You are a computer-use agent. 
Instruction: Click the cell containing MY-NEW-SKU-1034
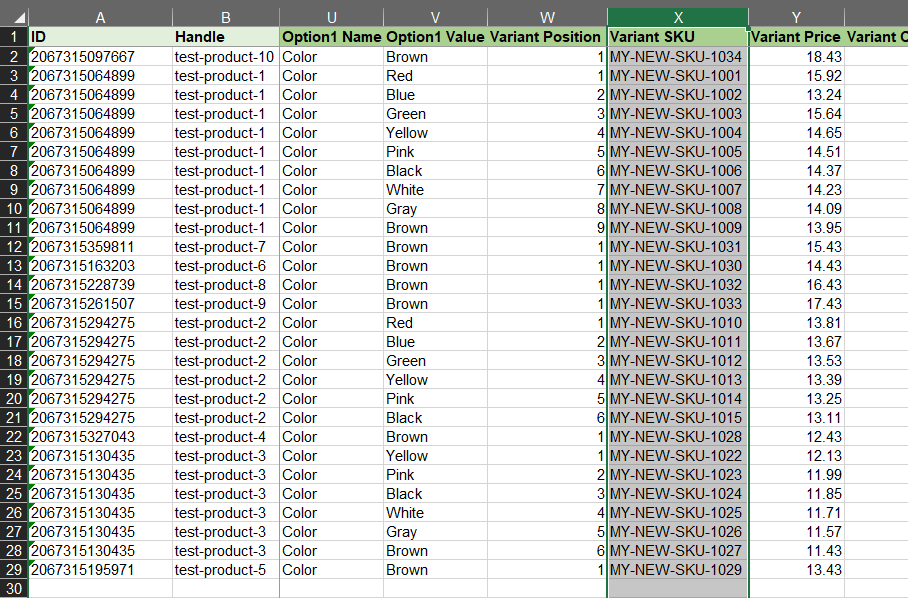coord(677,57)
